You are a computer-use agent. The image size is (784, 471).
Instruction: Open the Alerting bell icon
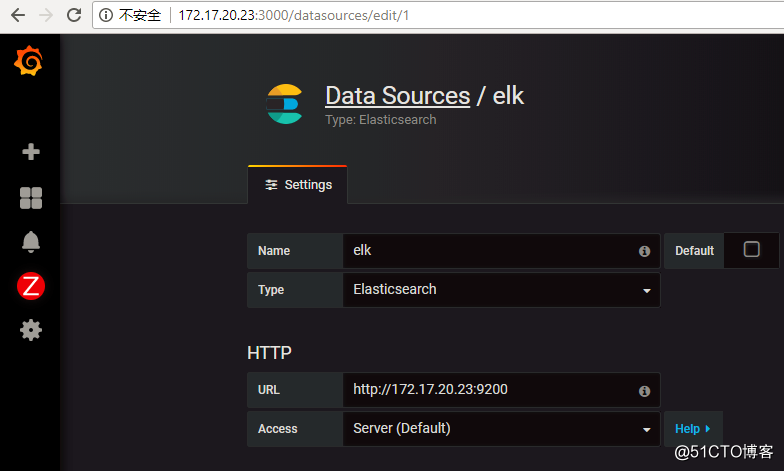[31, 242]
